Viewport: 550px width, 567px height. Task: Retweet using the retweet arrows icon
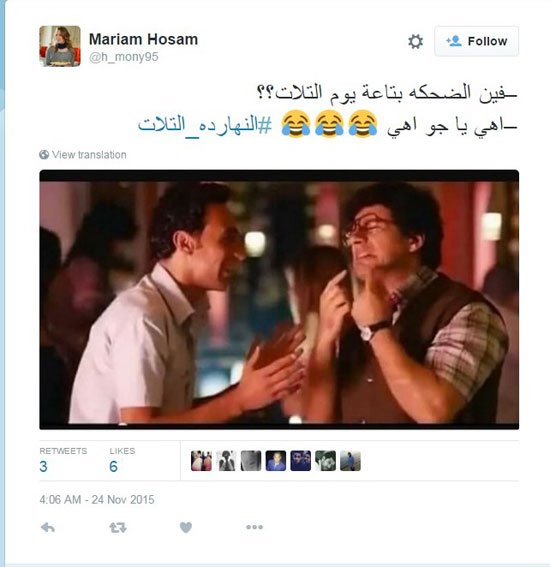(x=118, y=528)
